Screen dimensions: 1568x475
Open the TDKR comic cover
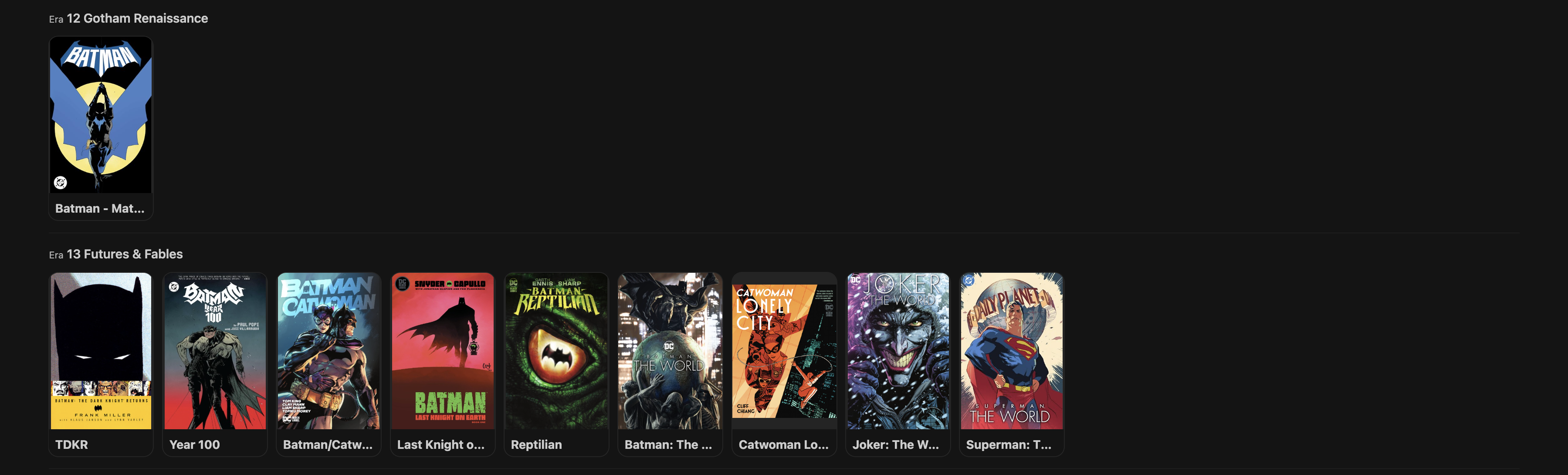click(x=101, y=351)
